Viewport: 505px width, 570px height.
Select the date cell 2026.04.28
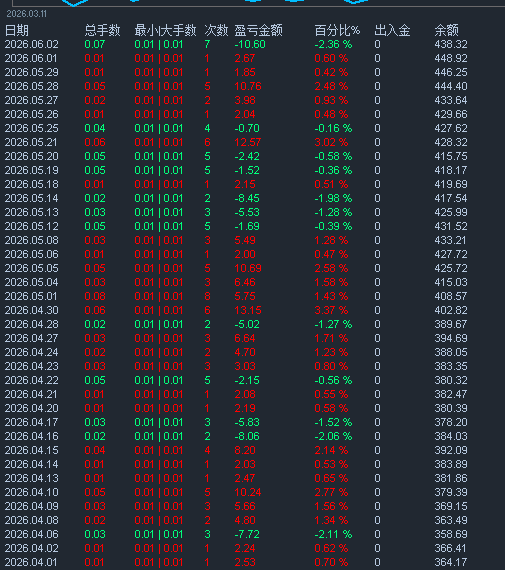tap(32, 324)
